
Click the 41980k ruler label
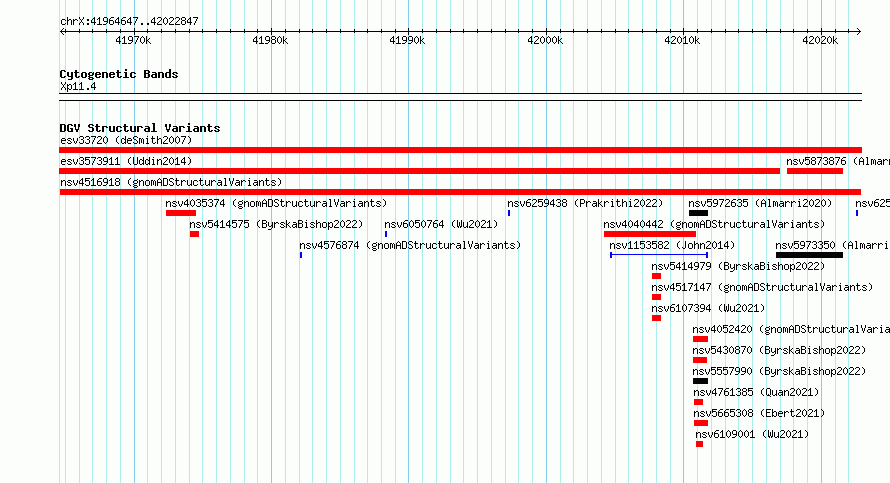point(270,40)
